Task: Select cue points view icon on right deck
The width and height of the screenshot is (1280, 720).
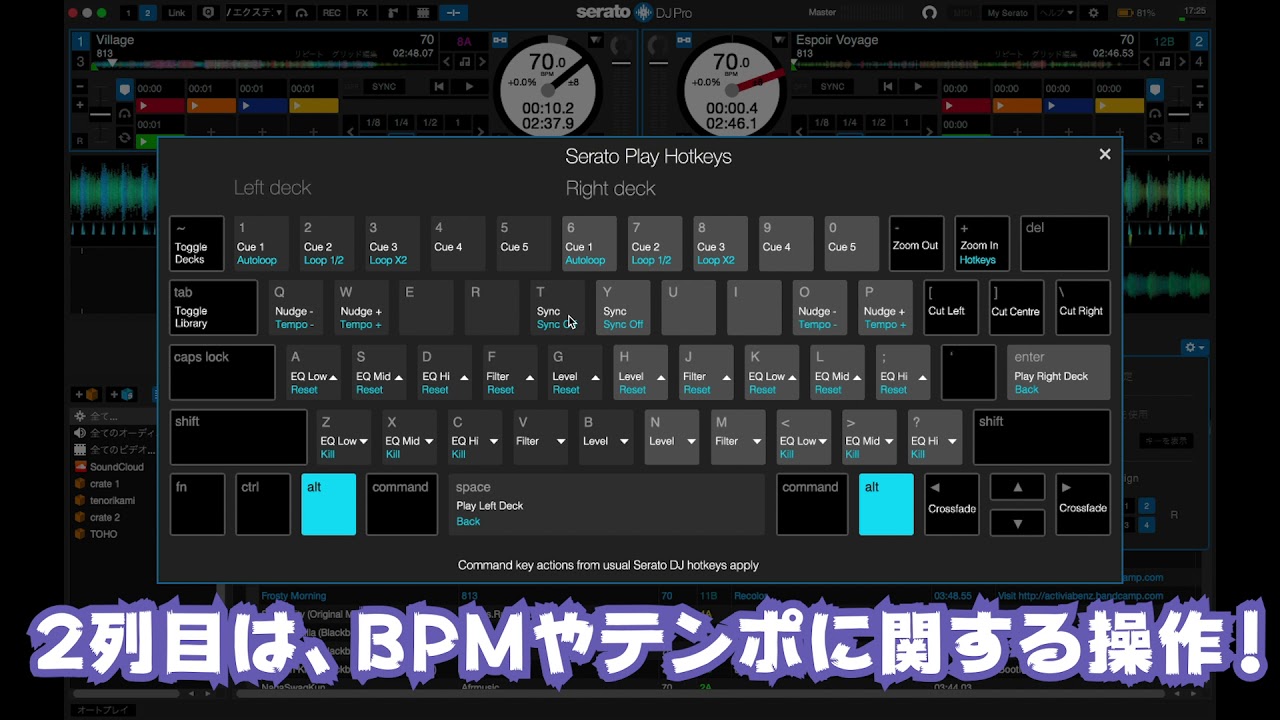Action: click(1155, 89)
